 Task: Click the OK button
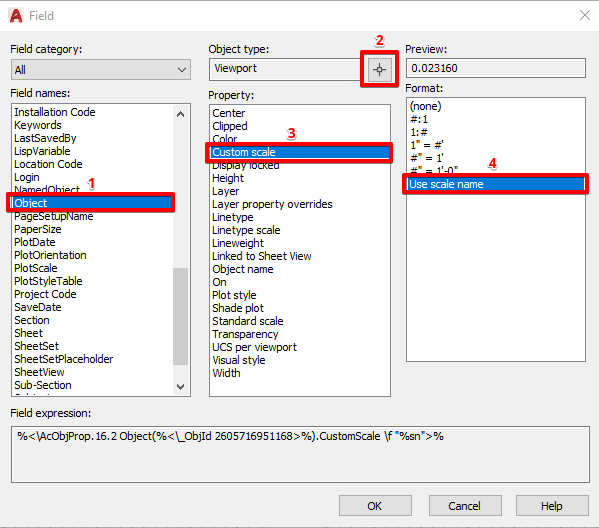(375, 506)
